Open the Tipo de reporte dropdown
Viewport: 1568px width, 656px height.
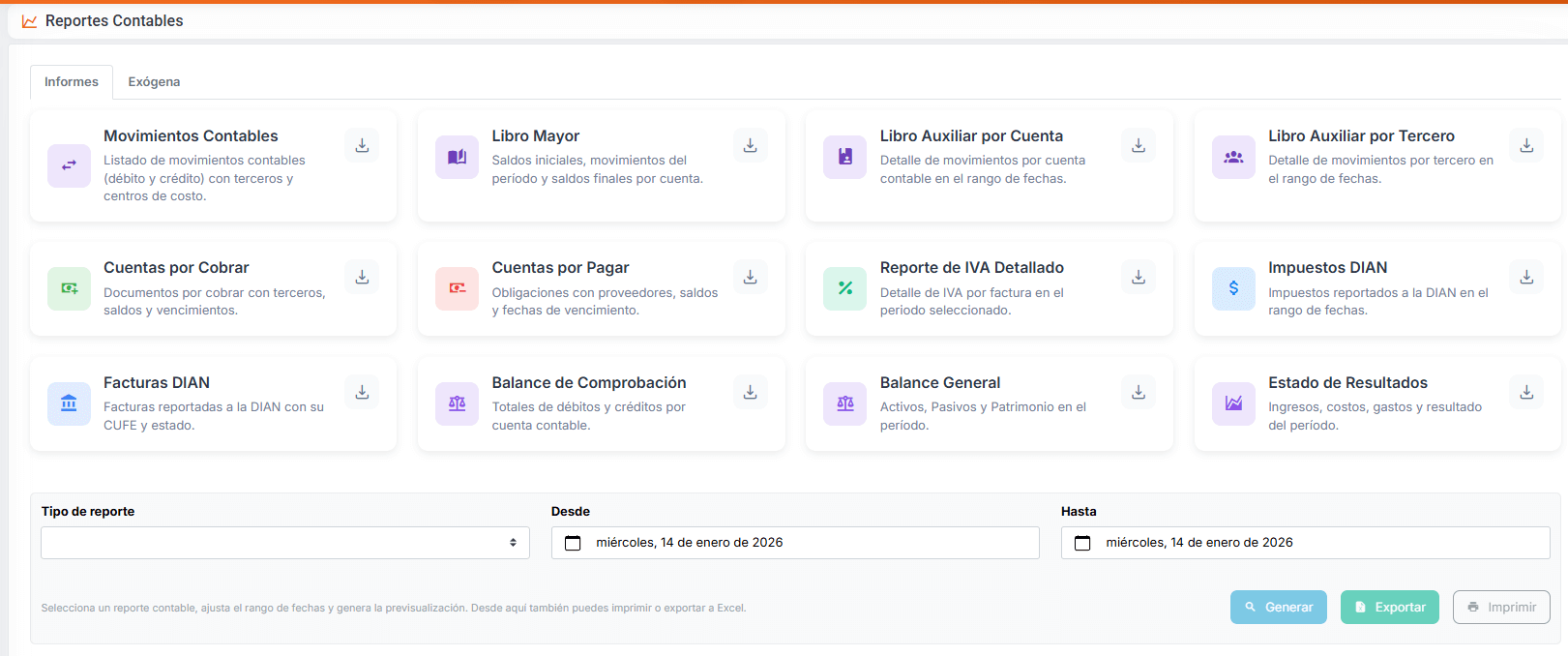285,543
